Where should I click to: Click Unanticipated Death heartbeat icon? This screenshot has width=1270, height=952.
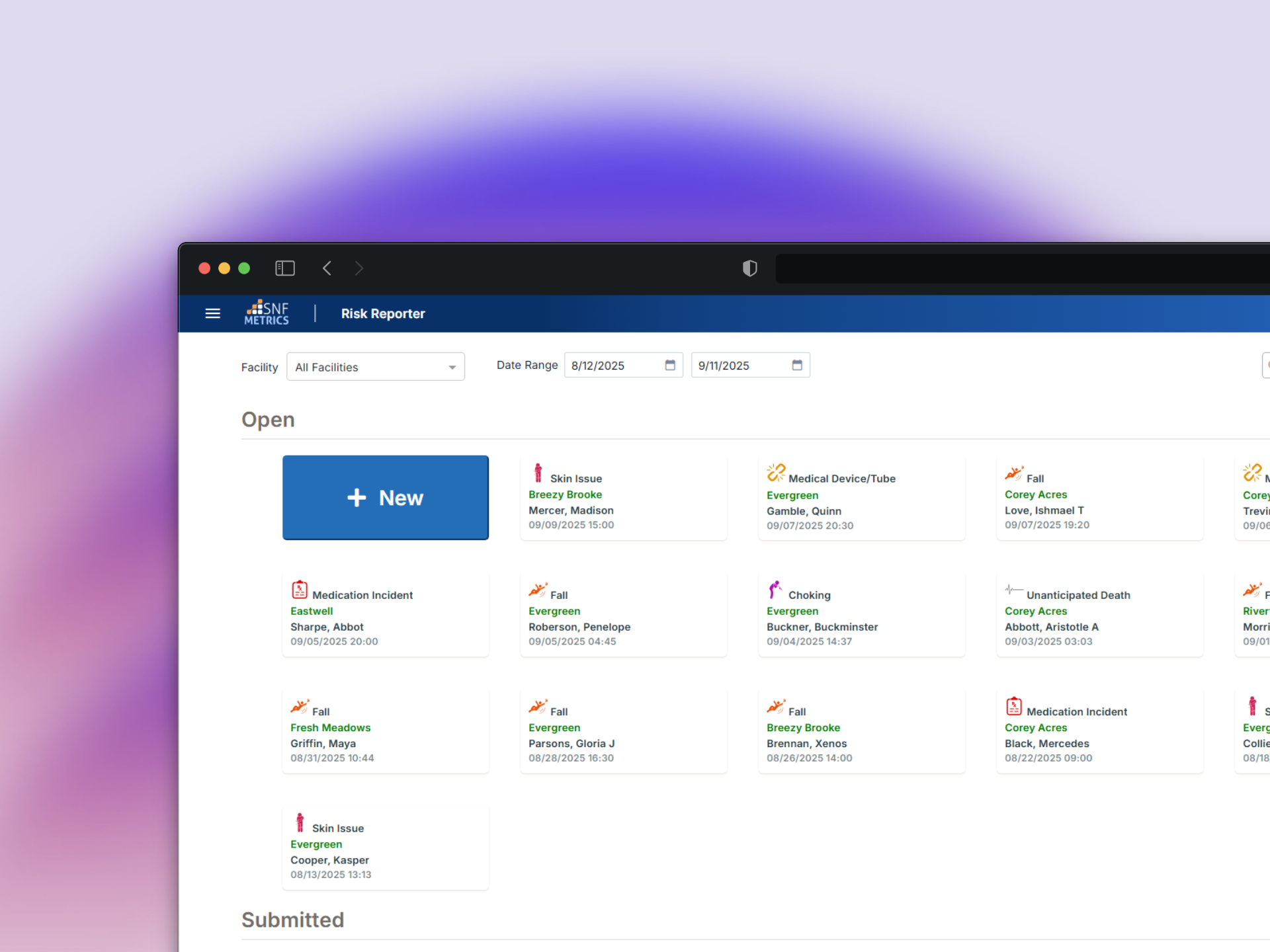pyautogui.click(x=1013, y=590)
